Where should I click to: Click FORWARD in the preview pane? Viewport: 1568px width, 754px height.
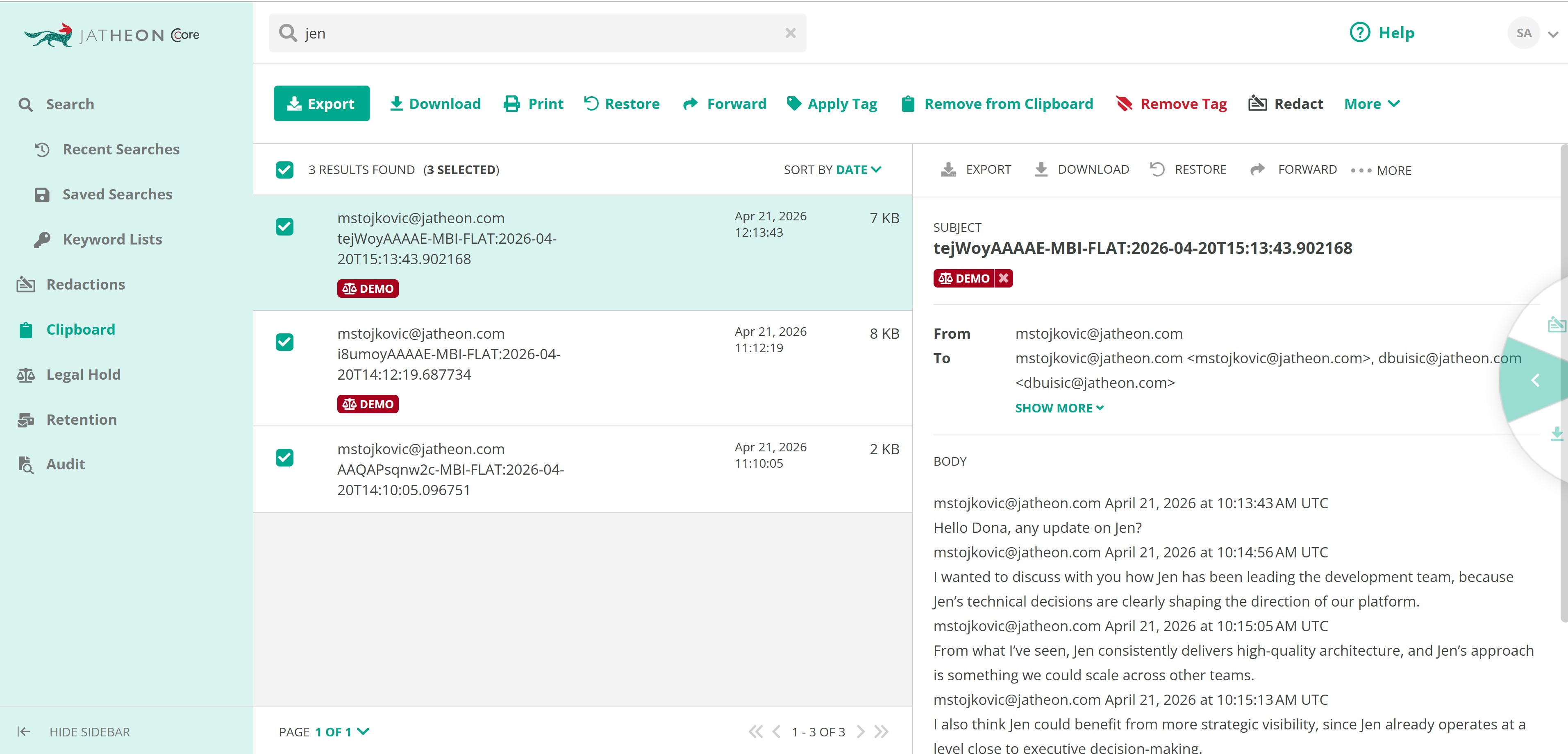[x=1293, y=170]
